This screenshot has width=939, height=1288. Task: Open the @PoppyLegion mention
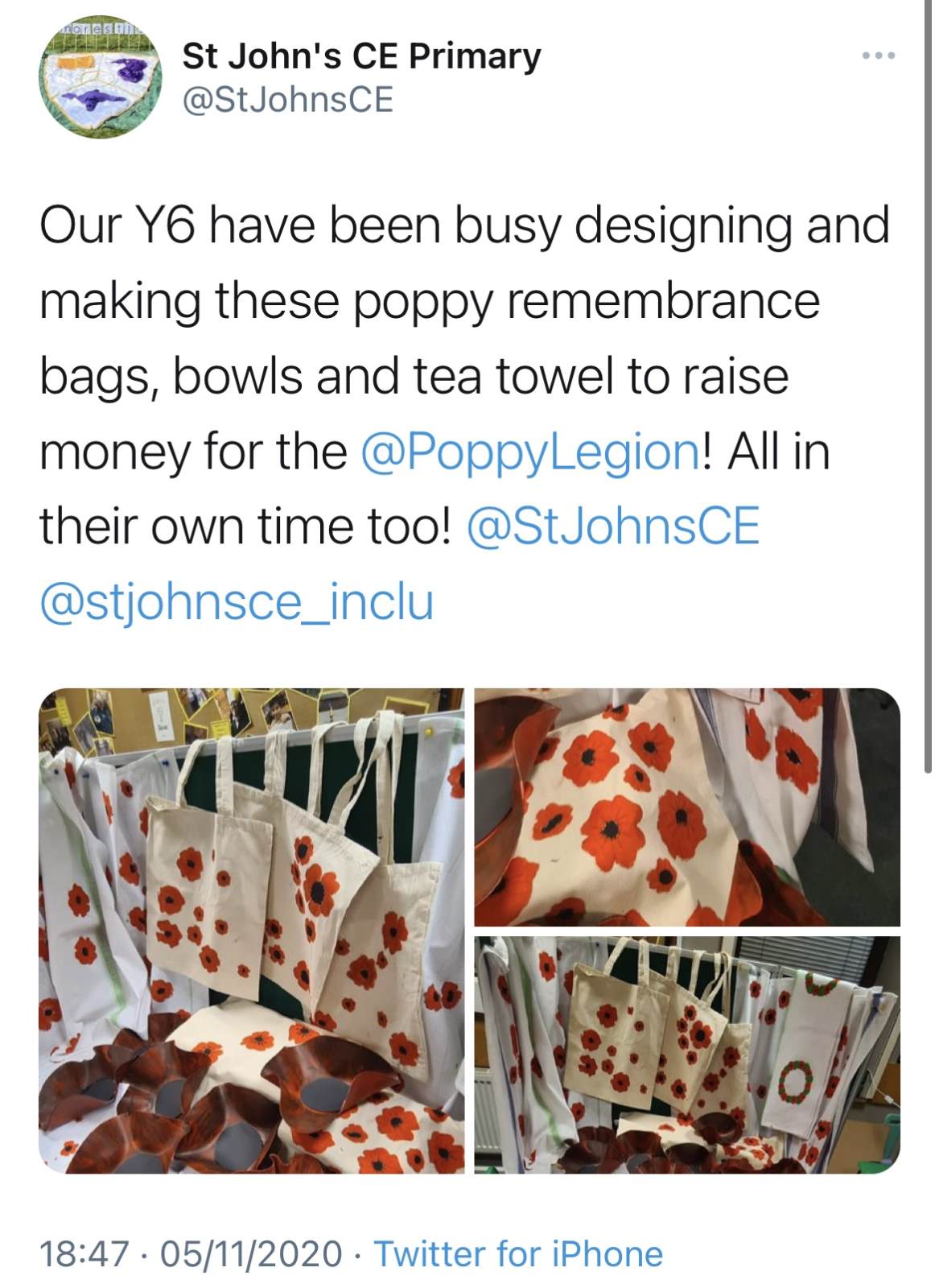(531, 451)
